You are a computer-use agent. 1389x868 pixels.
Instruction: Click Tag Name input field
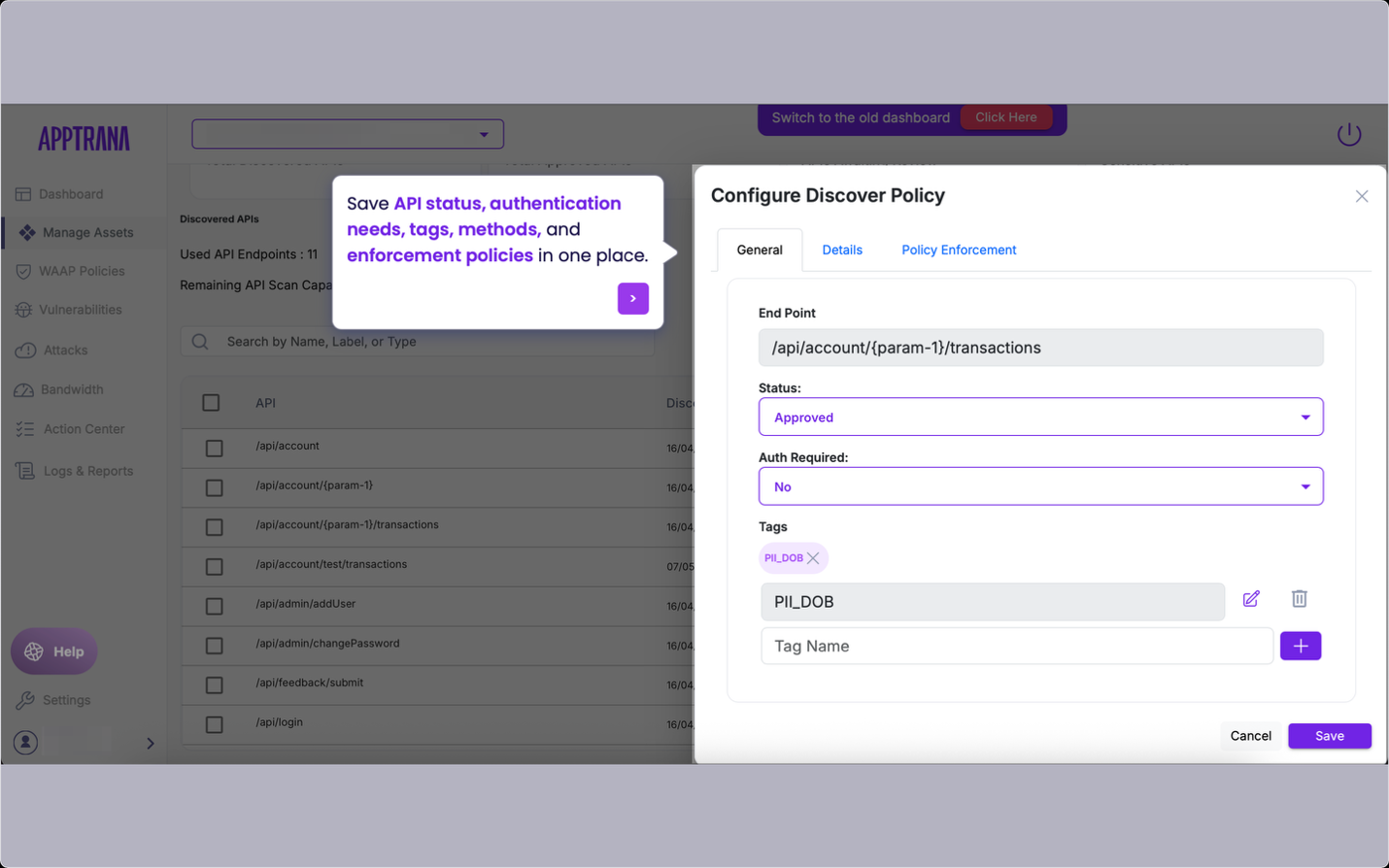tap(1017, 646)
